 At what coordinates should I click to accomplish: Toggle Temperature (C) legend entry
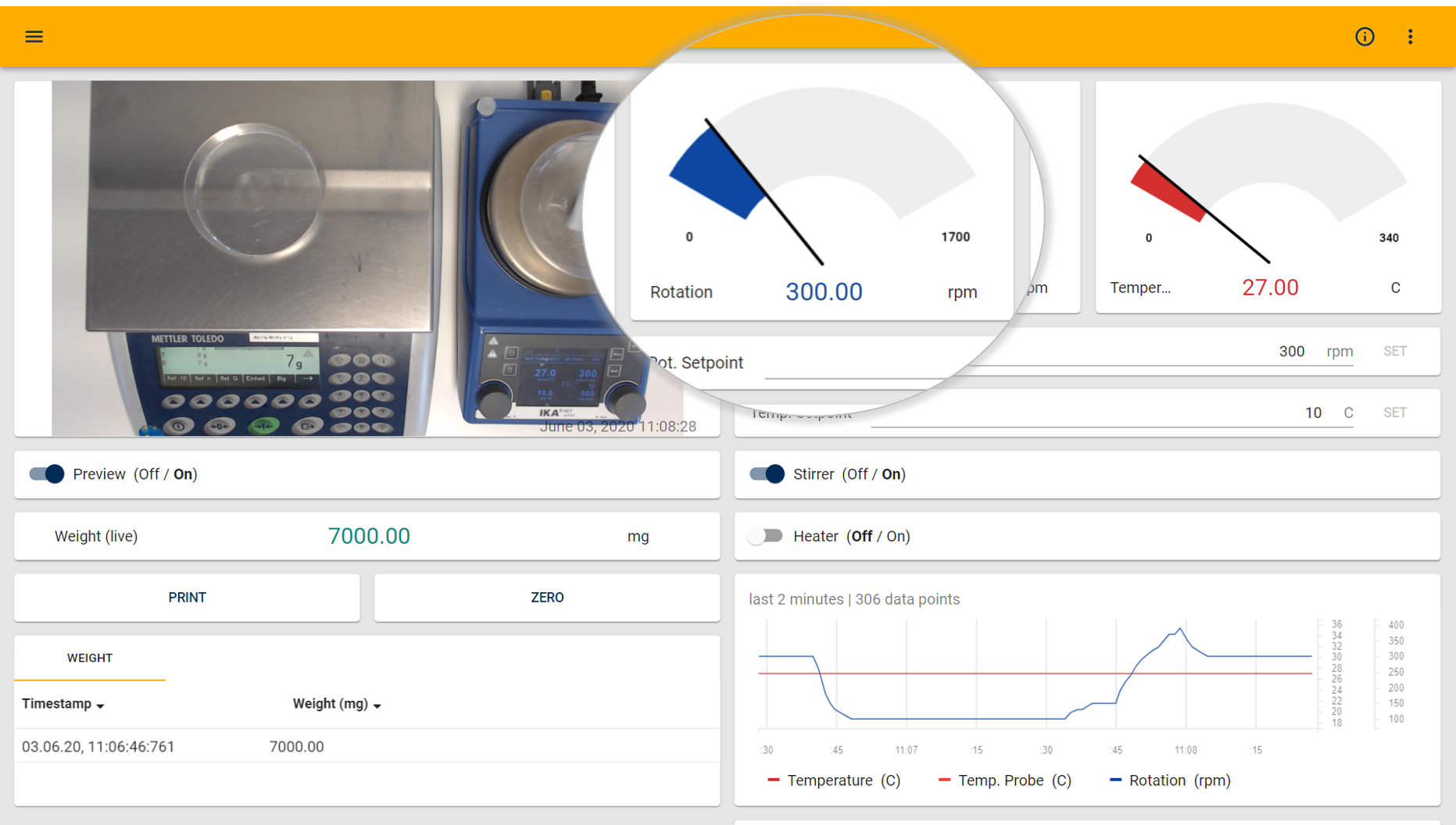click(x=834, y=780)
